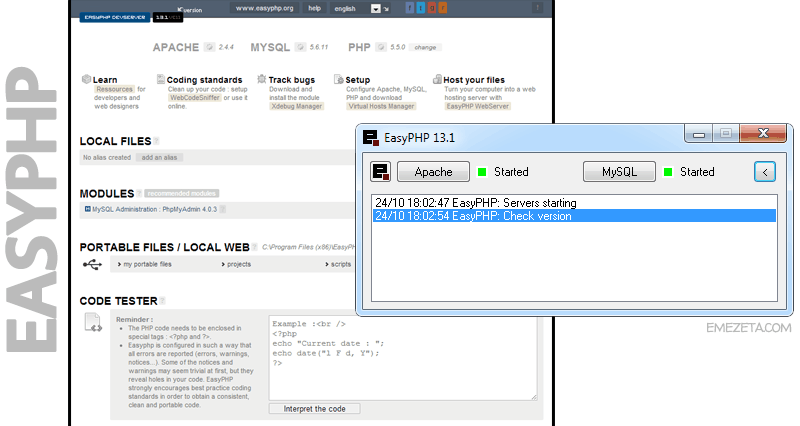Click the PHP version number 5.5.0
Viewport: 800px width, 426px height.
click(x=397, y=47)
